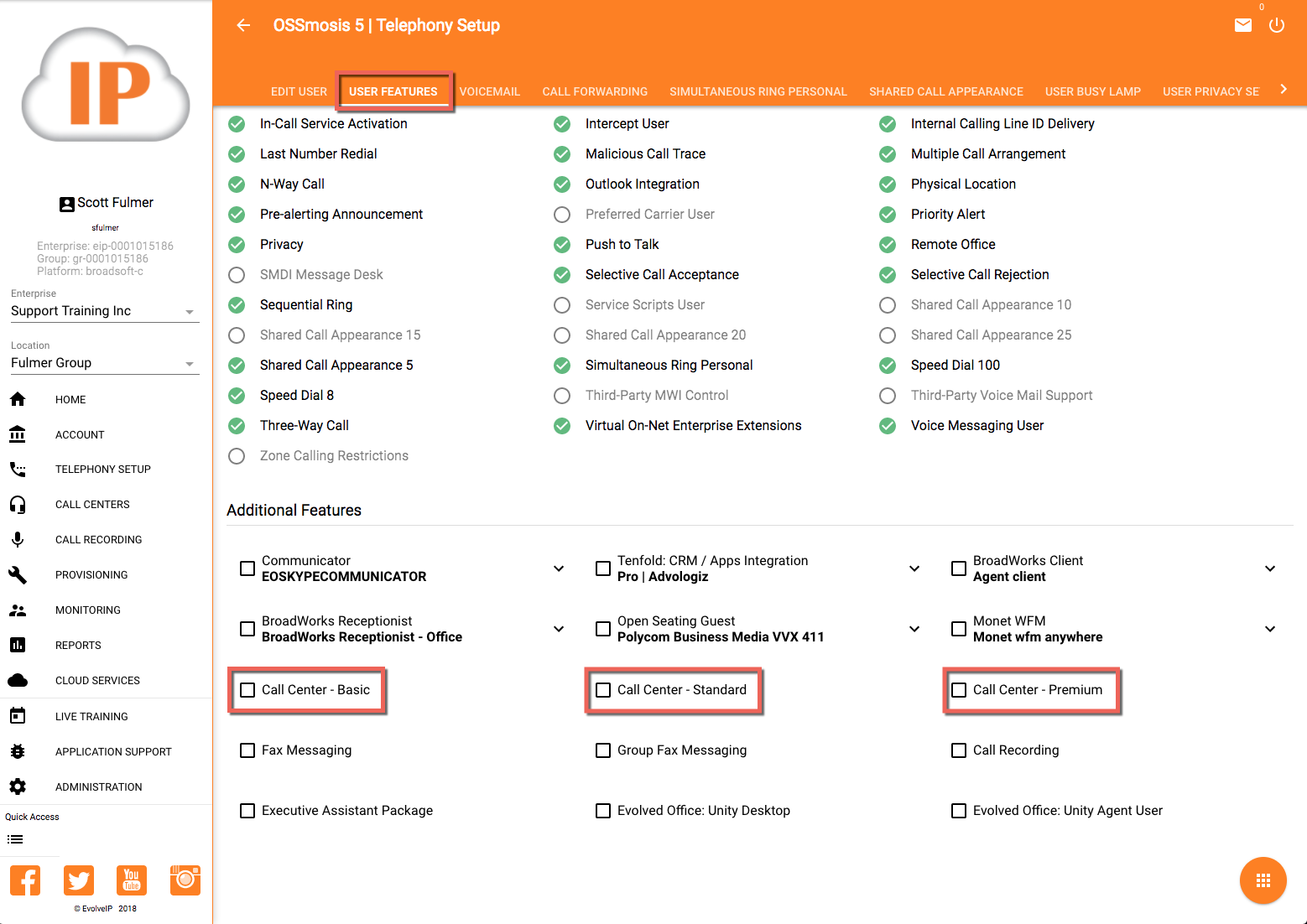Open the mail envelope icon
This screenshot has height=924, width=1307.
pos(1243,25)
